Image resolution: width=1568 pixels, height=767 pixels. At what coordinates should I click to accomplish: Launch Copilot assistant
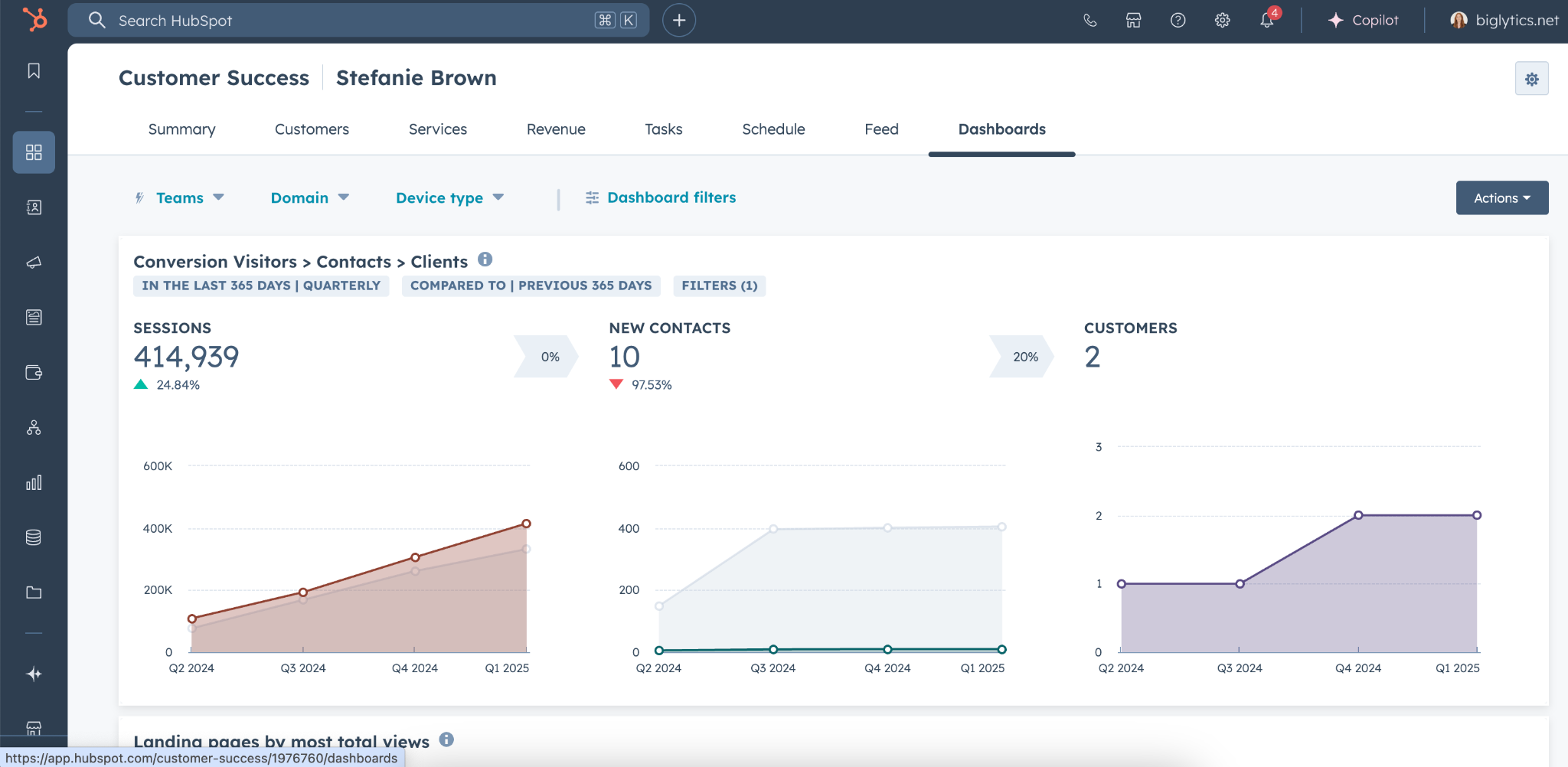pyautogui.click(x=1364, y=21)
